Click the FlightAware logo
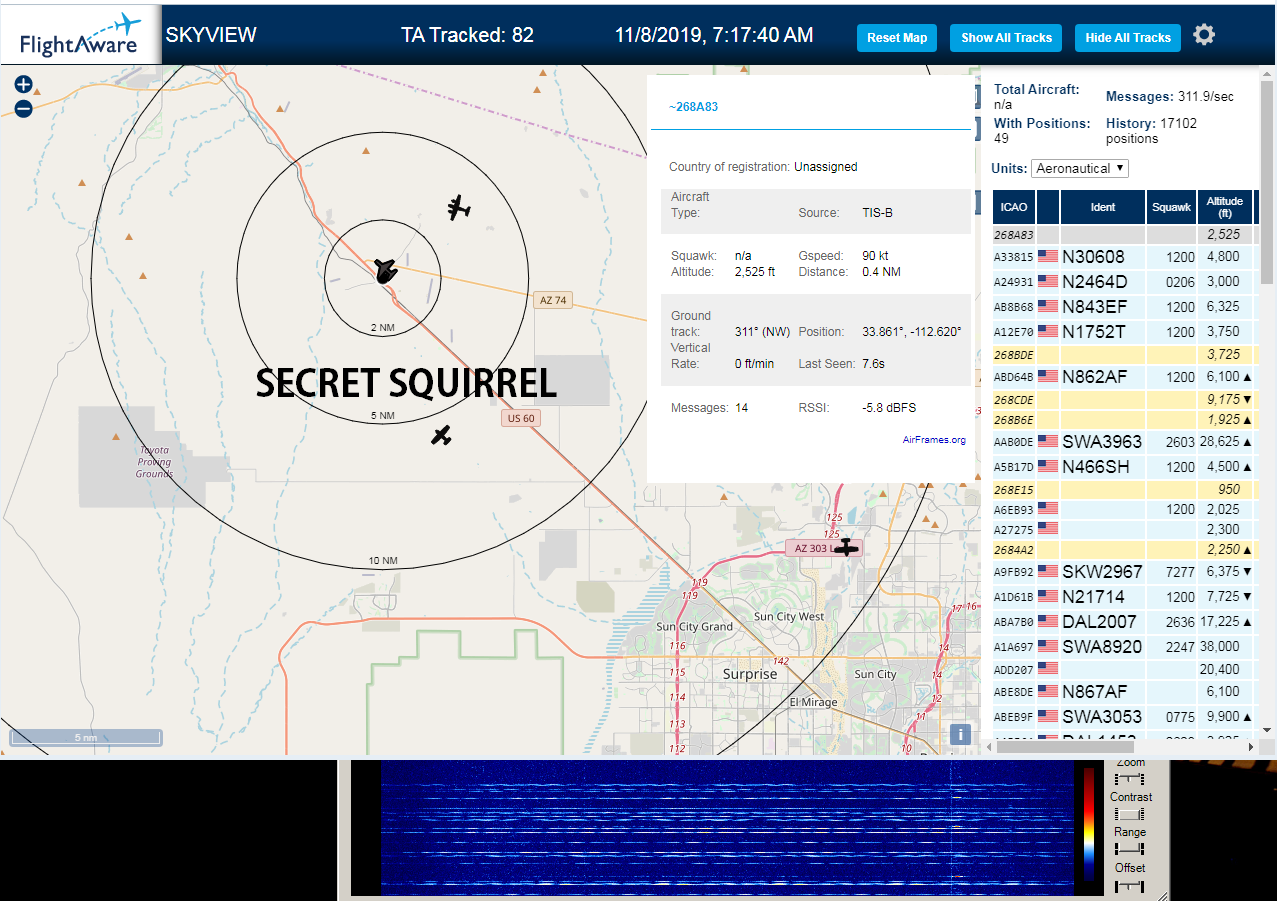Screen dimensions: 1277x901 [80, 33]
